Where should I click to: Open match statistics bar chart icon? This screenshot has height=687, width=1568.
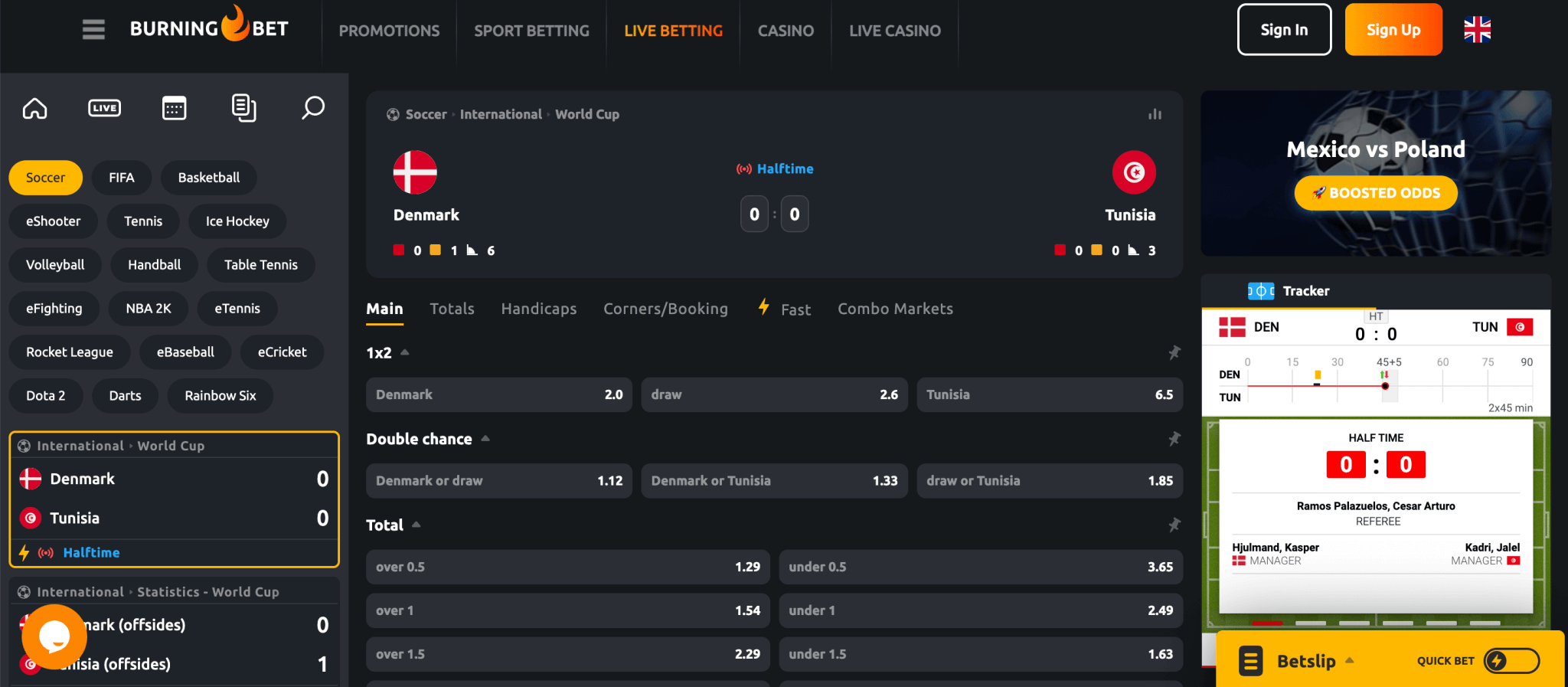click(x=1155, y=114)
